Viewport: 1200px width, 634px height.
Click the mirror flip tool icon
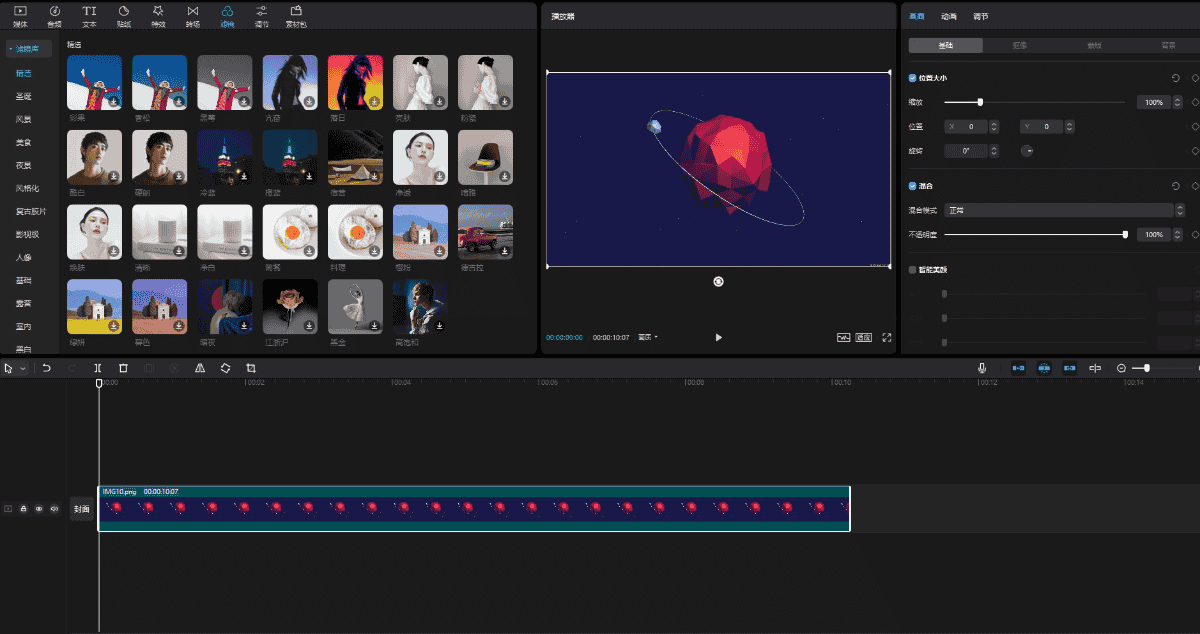pyautogui.click(x=200, y=369)
